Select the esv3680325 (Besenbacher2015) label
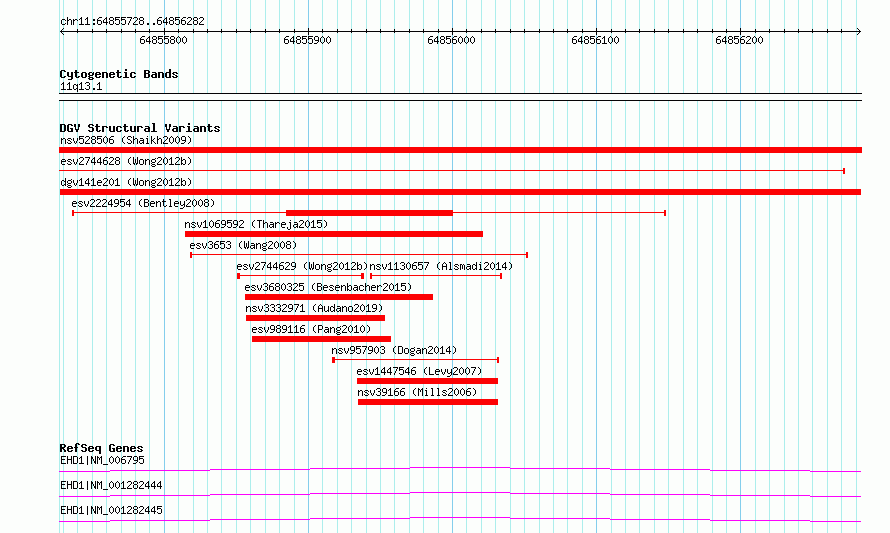 (x=328, y=287)
